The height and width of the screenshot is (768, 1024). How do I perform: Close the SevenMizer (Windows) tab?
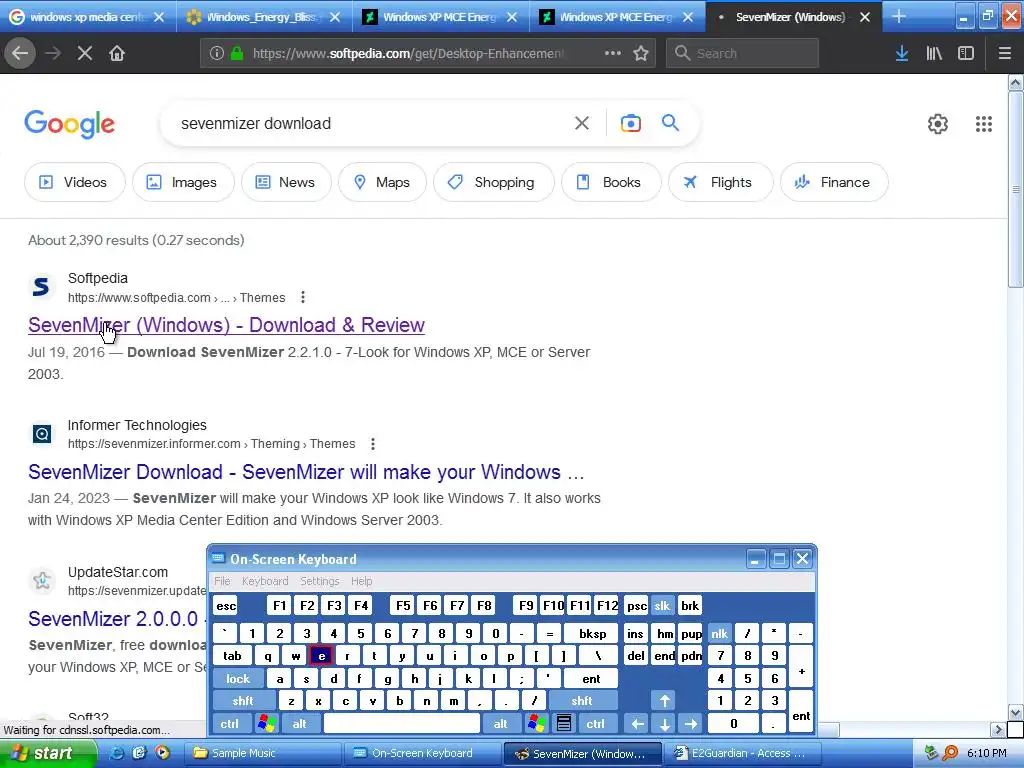point(865,17)
